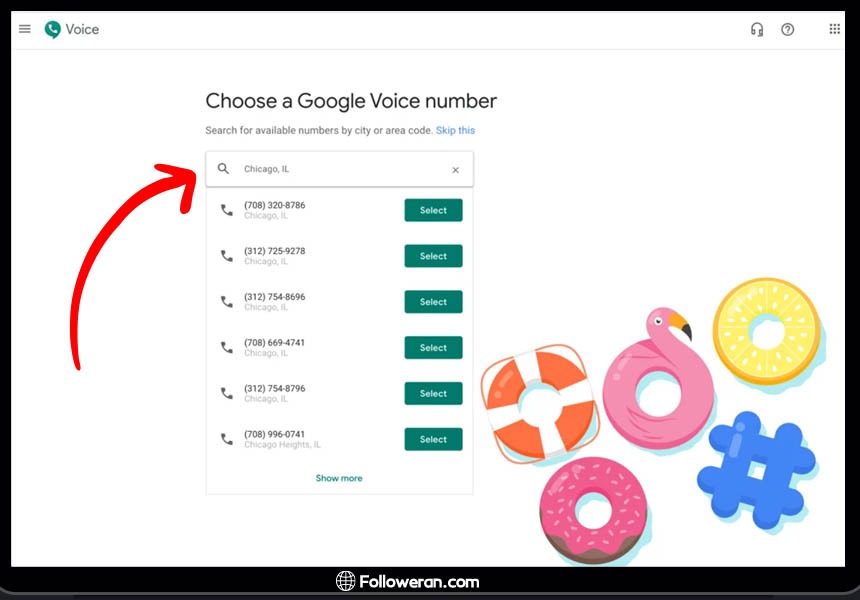Click the (312) 725-9278 number entry

[x=275, y=256]
